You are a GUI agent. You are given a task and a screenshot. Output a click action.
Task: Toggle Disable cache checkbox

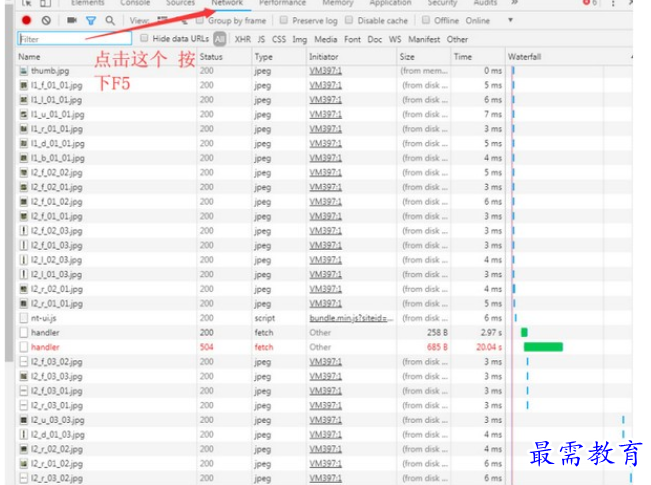coord(349,20)
